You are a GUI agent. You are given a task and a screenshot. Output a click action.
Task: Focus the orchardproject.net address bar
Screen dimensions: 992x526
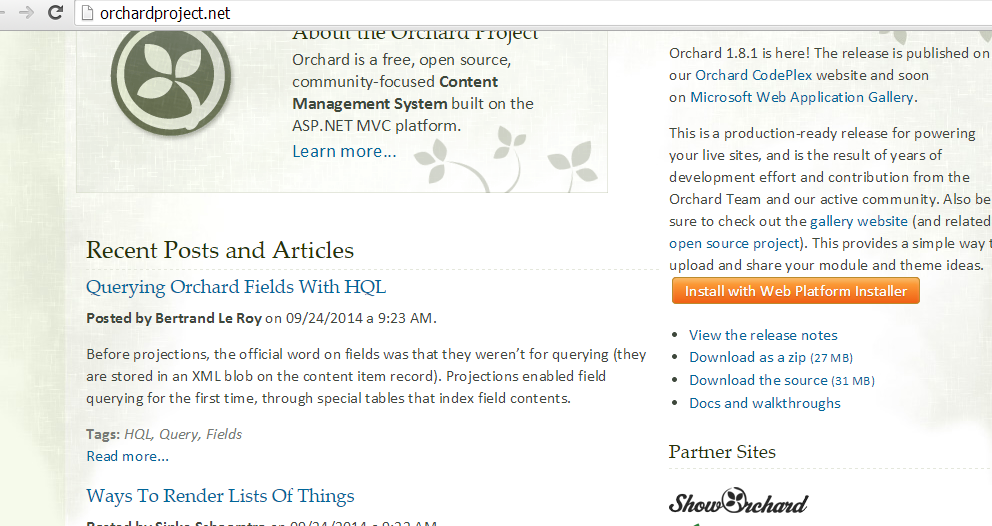click(x=533, y=13)
